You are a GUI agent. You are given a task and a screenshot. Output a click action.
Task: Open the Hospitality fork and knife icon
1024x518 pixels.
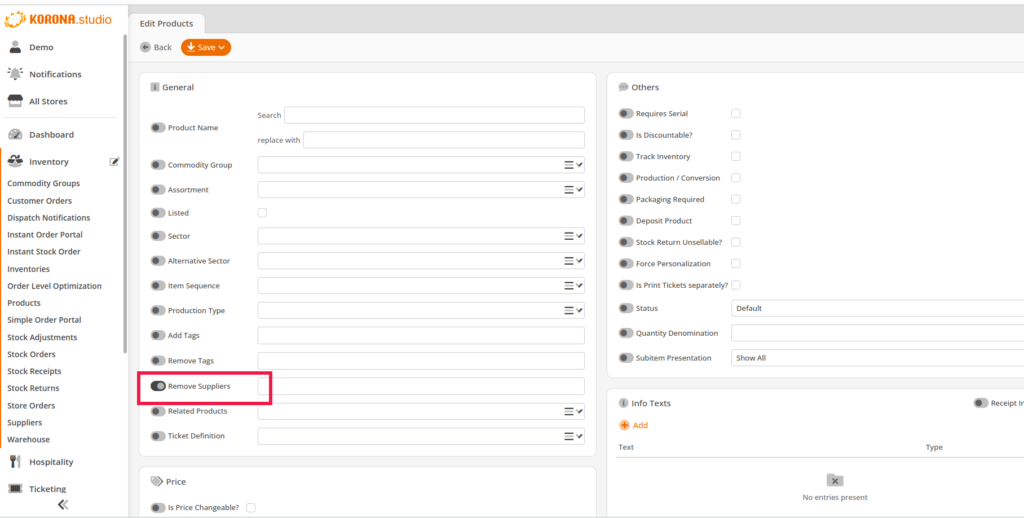(x=14, y=462)
